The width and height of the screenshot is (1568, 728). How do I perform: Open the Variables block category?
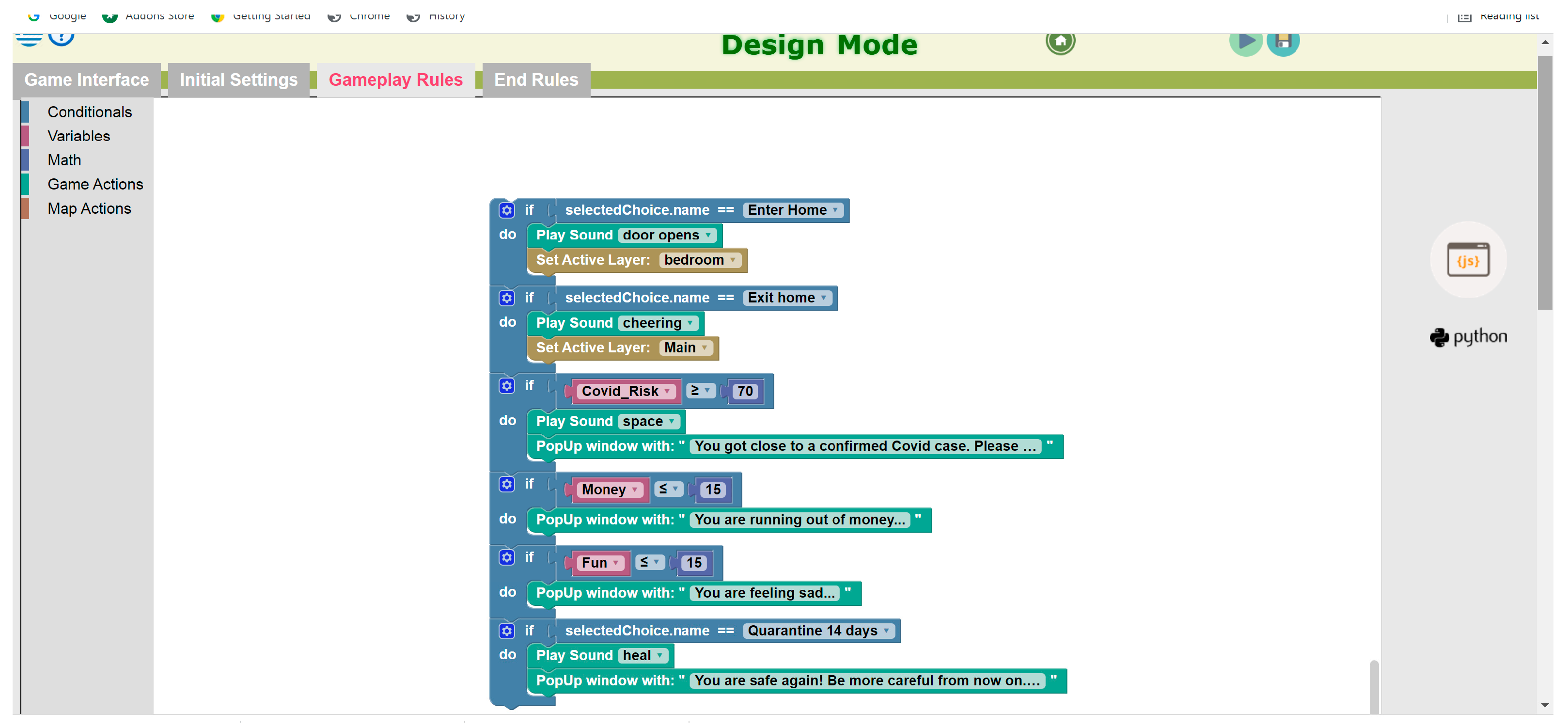coord(78,136)
